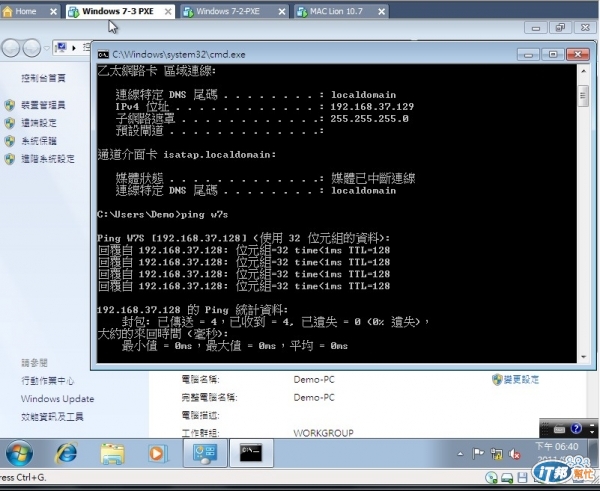Click computer name value Demo-PC
Image resolution: width=600 pixels, height=491 pixels.
[x=314, y=380]
